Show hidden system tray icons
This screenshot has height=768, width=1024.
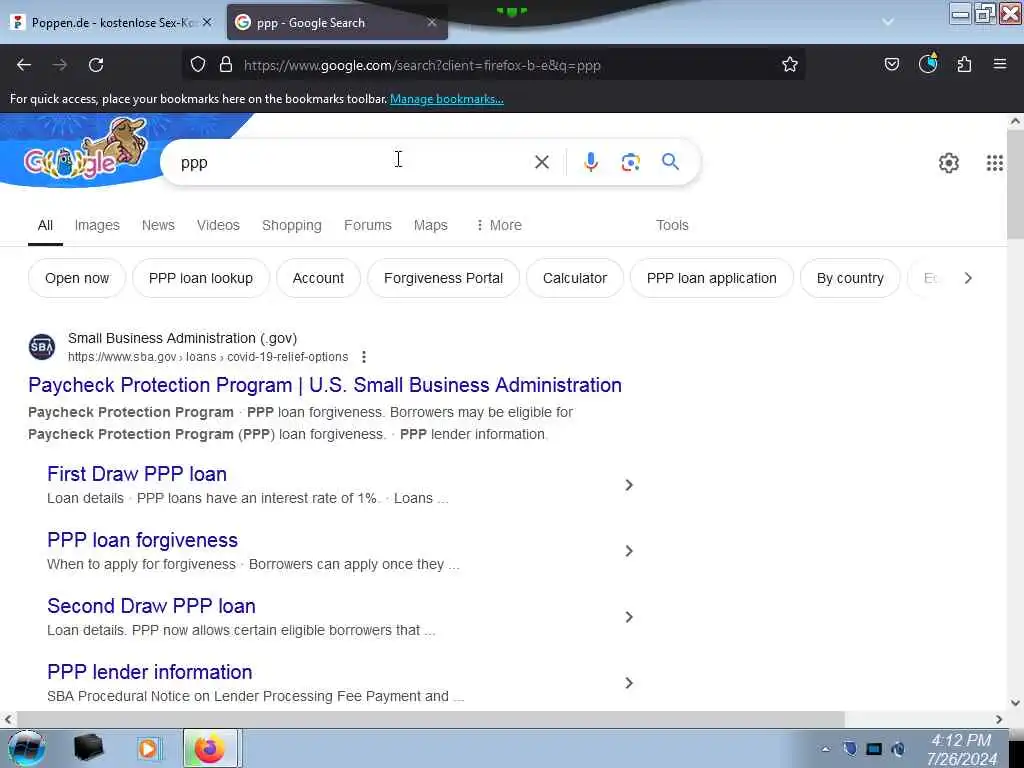pos(825,749)
